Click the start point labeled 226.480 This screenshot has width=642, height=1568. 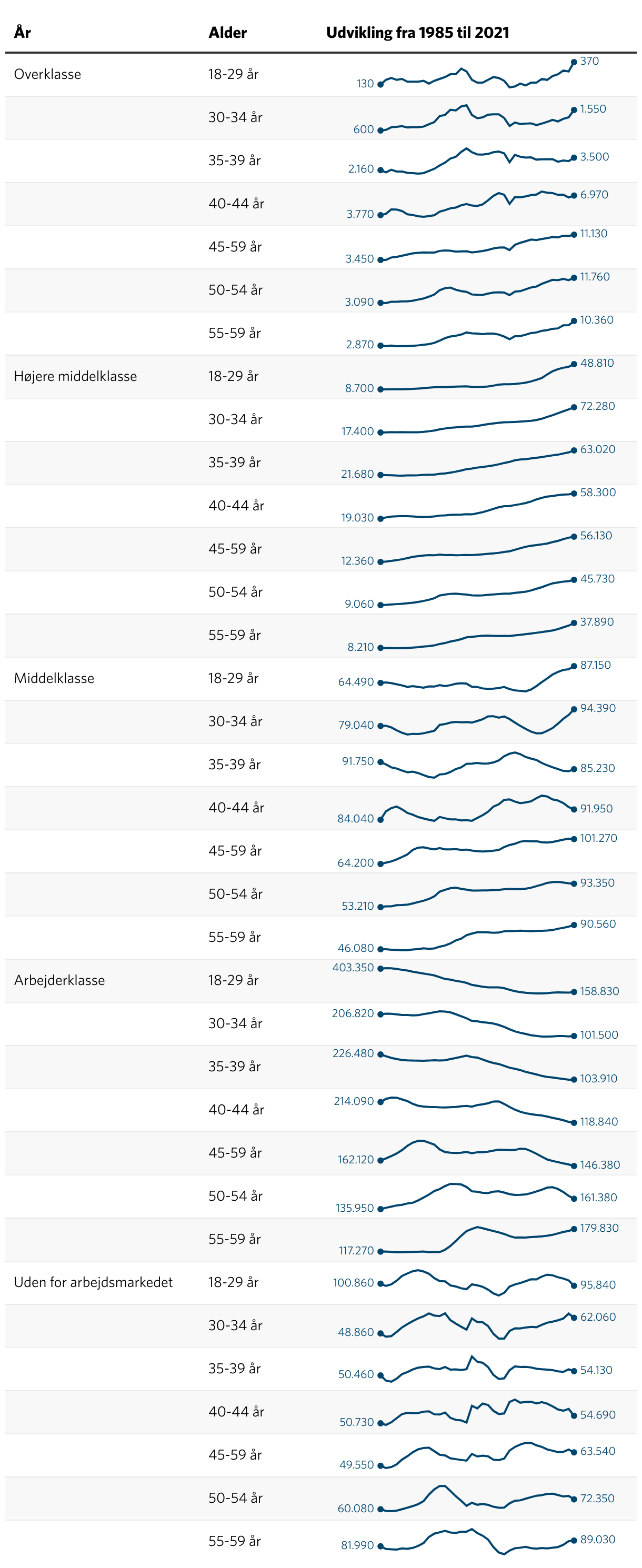point(380,1053)
